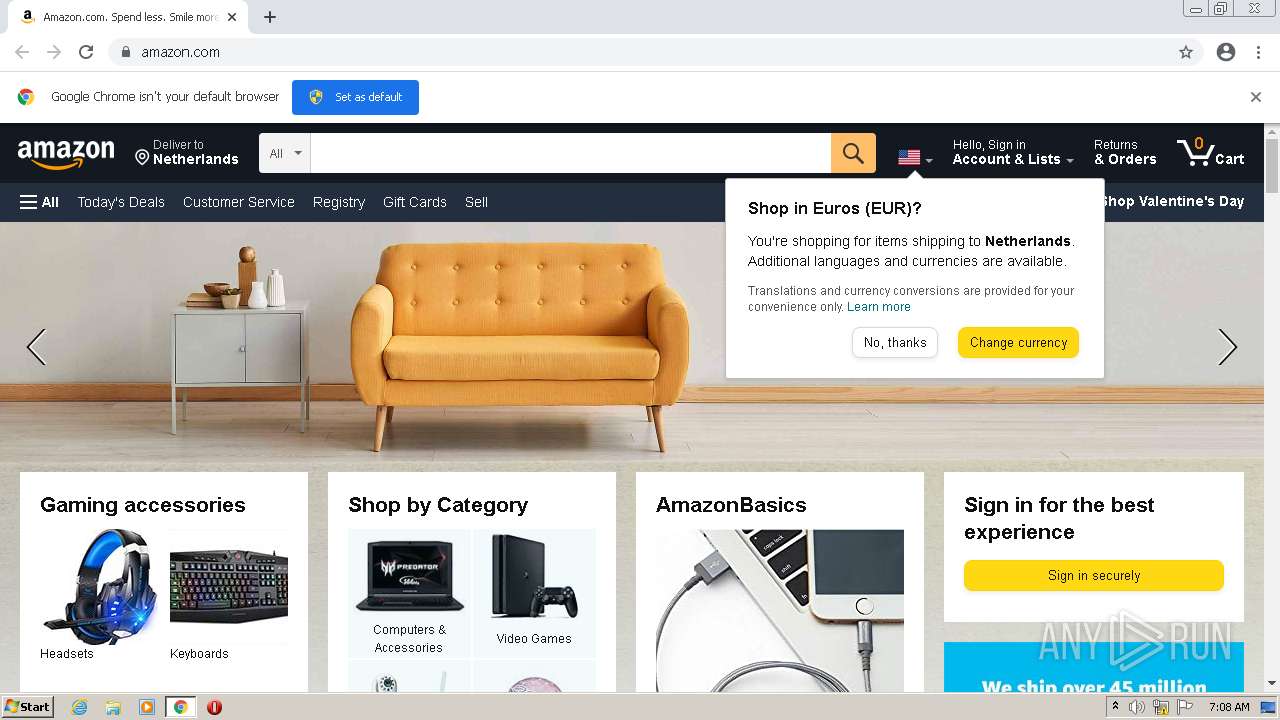Open the Chrome profile avatar icon
Viewport: 1280px width, 720px height.
(1226, 52)
